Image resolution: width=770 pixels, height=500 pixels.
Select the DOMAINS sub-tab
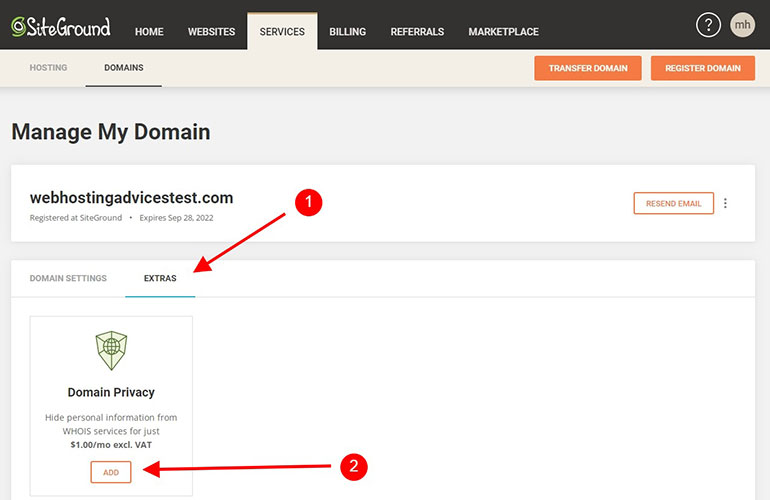point(124,68)
